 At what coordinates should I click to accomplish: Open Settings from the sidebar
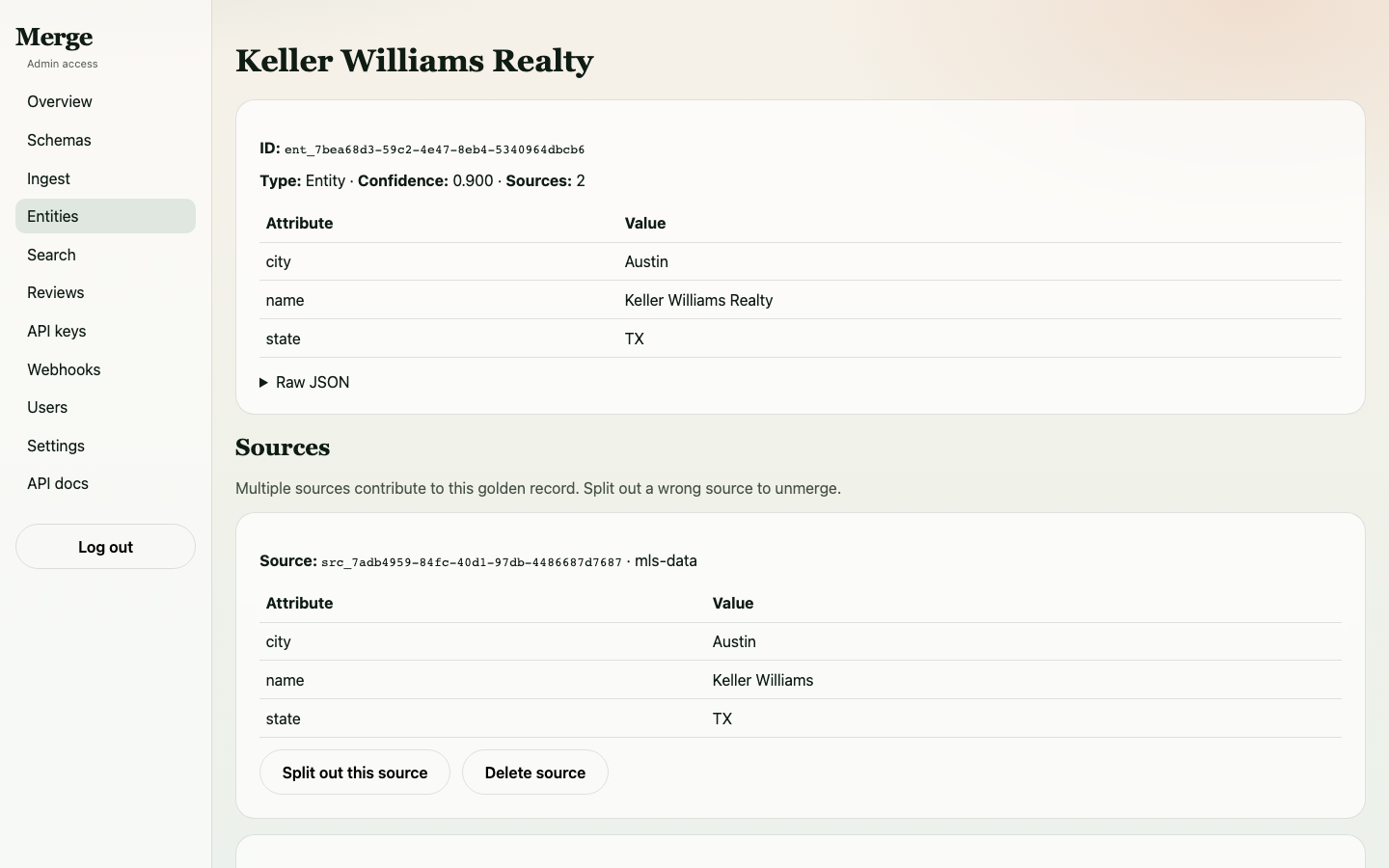click(x=105, y=446)
